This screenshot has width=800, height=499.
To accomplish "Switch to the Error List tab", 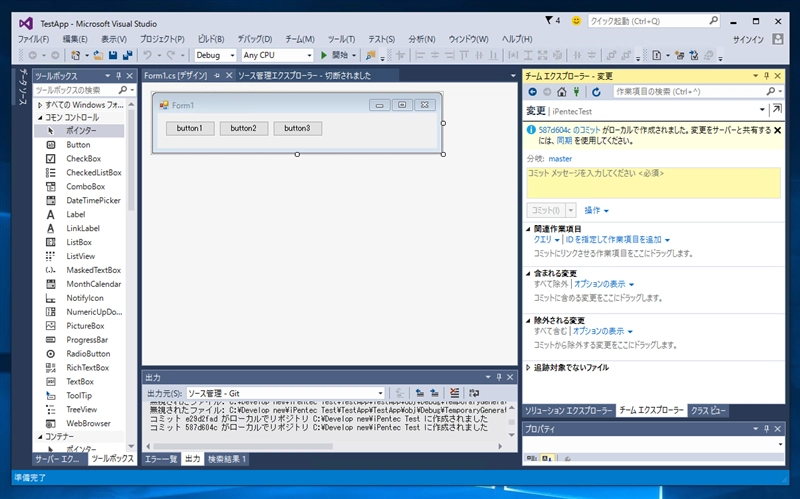I will tap(161, 459).
